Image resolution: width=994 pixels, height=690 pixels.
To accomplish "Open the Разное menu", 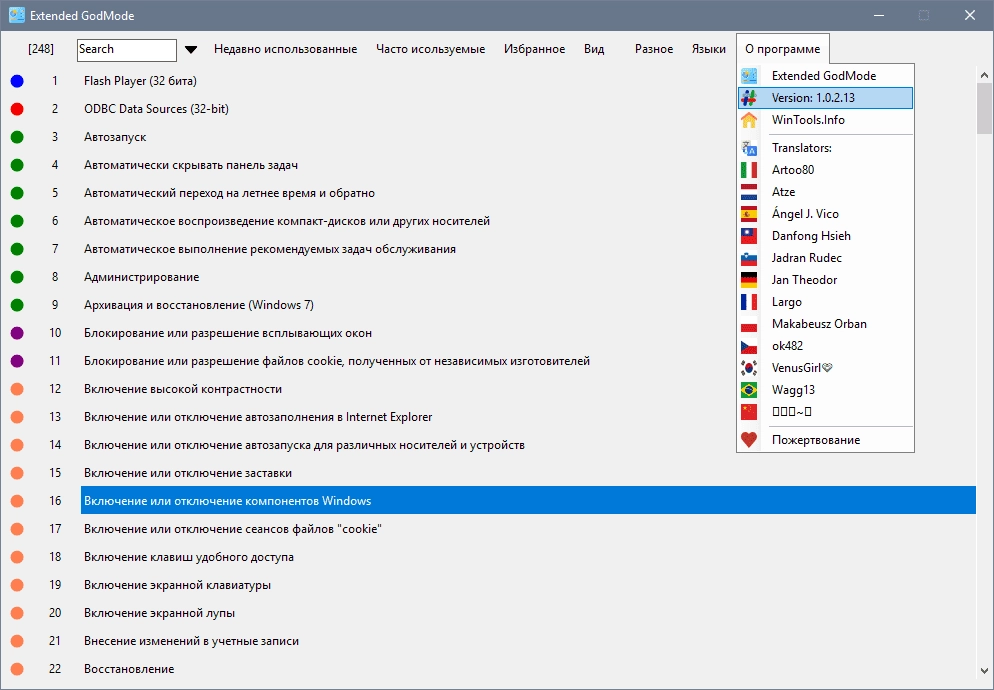I will tap(654, 49).
